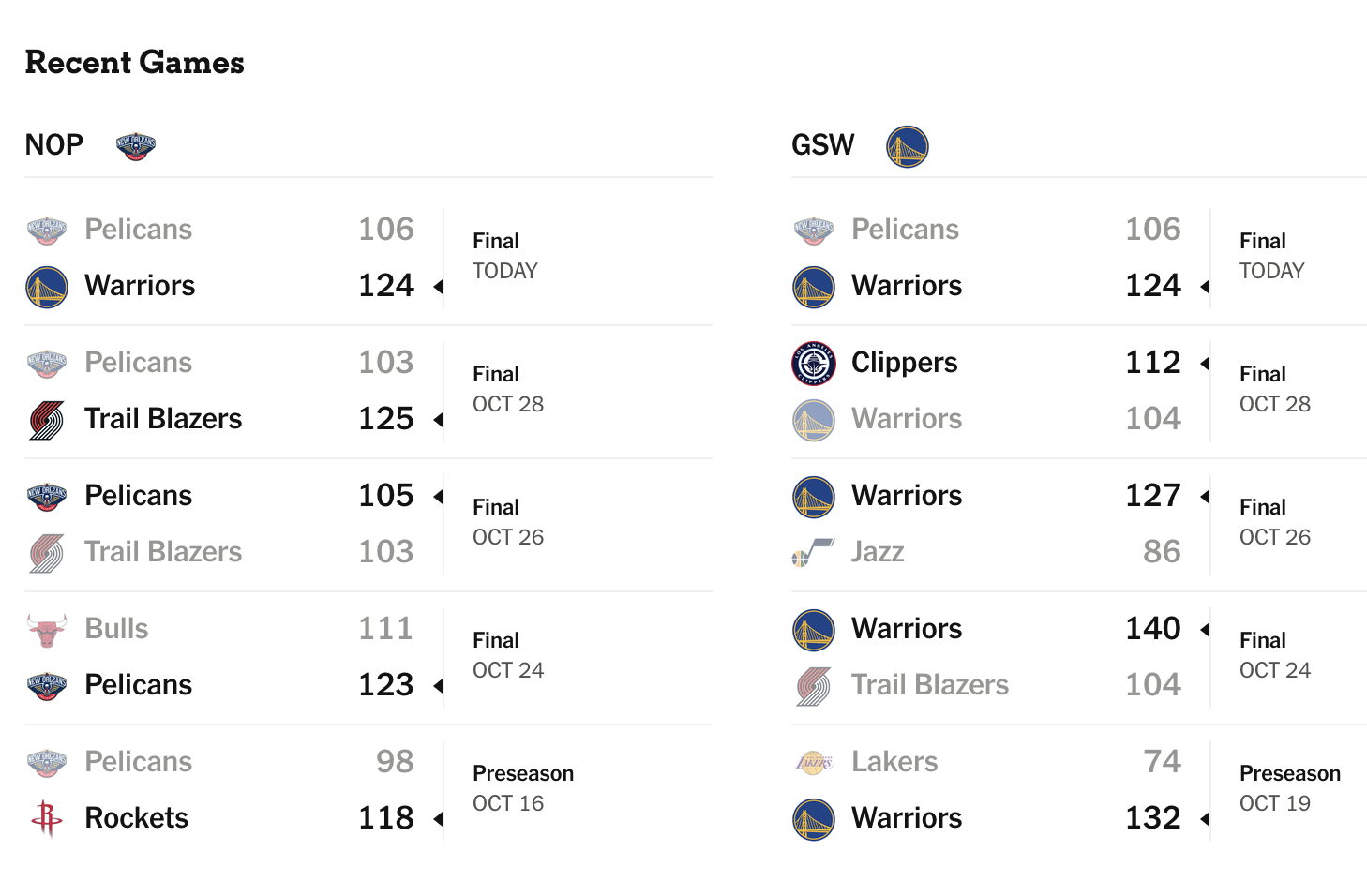Select the GSW team abbreviation header
Screen dimensions: 1367x896
coord(823,145)
